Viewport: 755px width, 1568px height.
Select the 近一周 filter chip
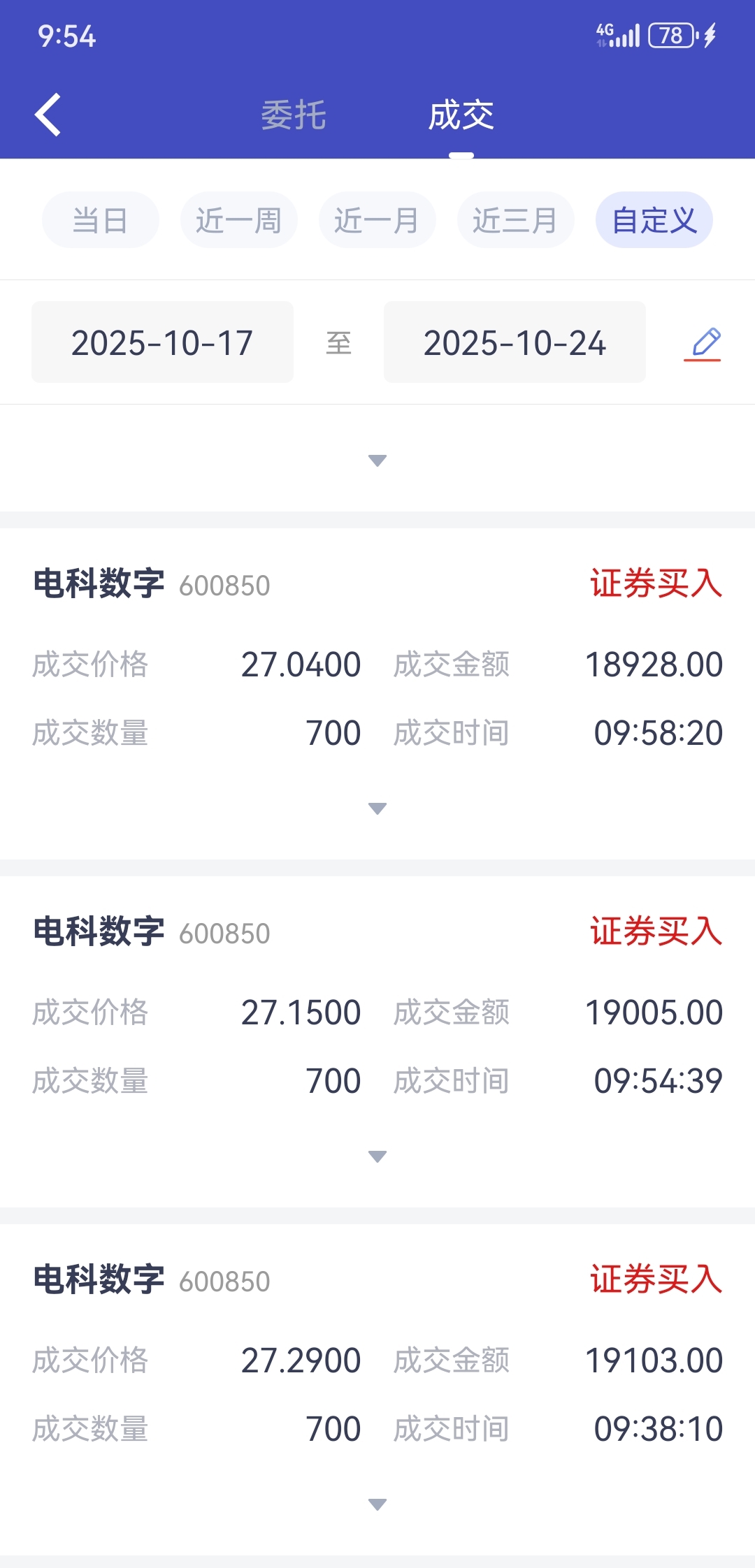239,220
